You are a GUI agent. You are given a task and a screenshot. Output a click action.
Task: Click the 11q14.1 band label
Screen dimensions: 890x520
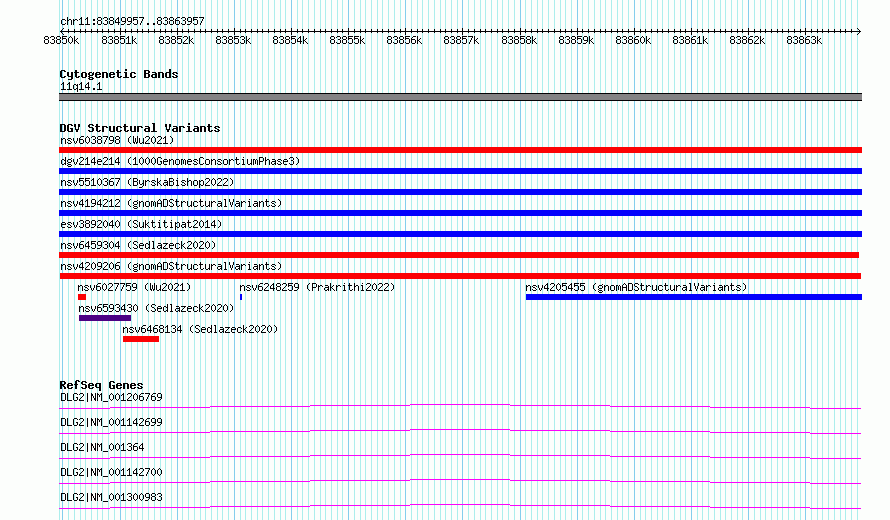pyautogui.click(x=81, y=86)
